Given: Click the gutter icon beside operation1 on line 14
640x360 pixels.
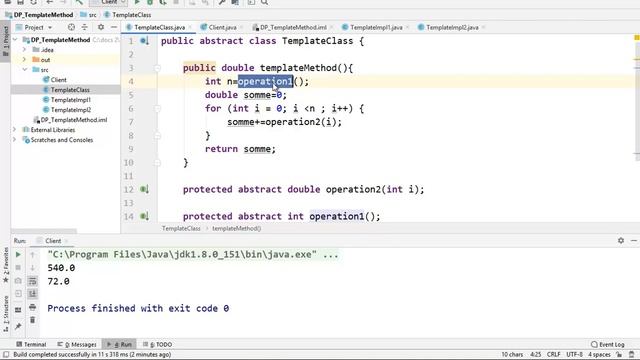Looking at the screenshot, I should [x=144, y=216].
